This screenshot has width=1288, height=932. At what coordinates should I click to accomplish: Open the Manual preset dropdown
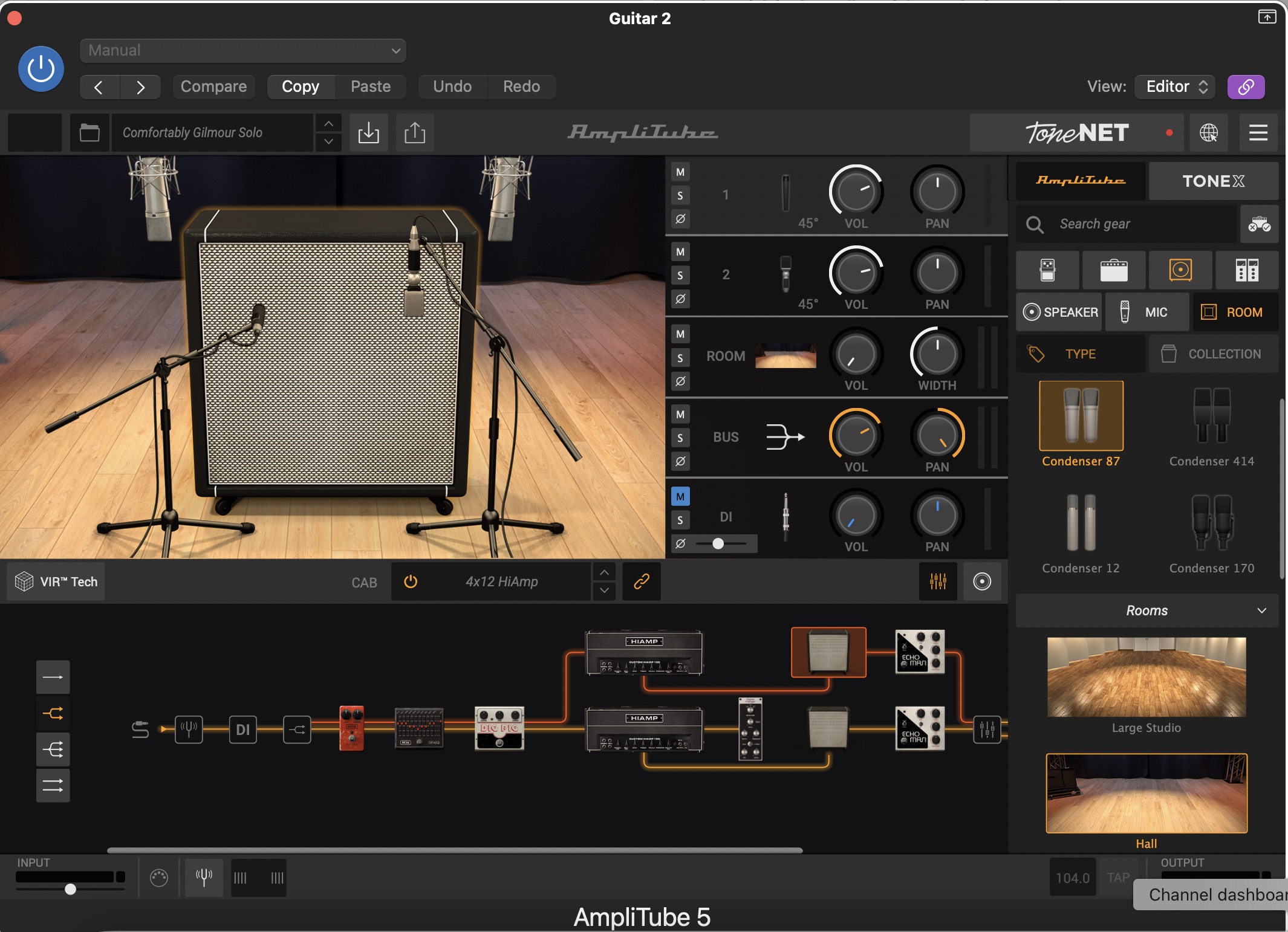coord(243,50)
